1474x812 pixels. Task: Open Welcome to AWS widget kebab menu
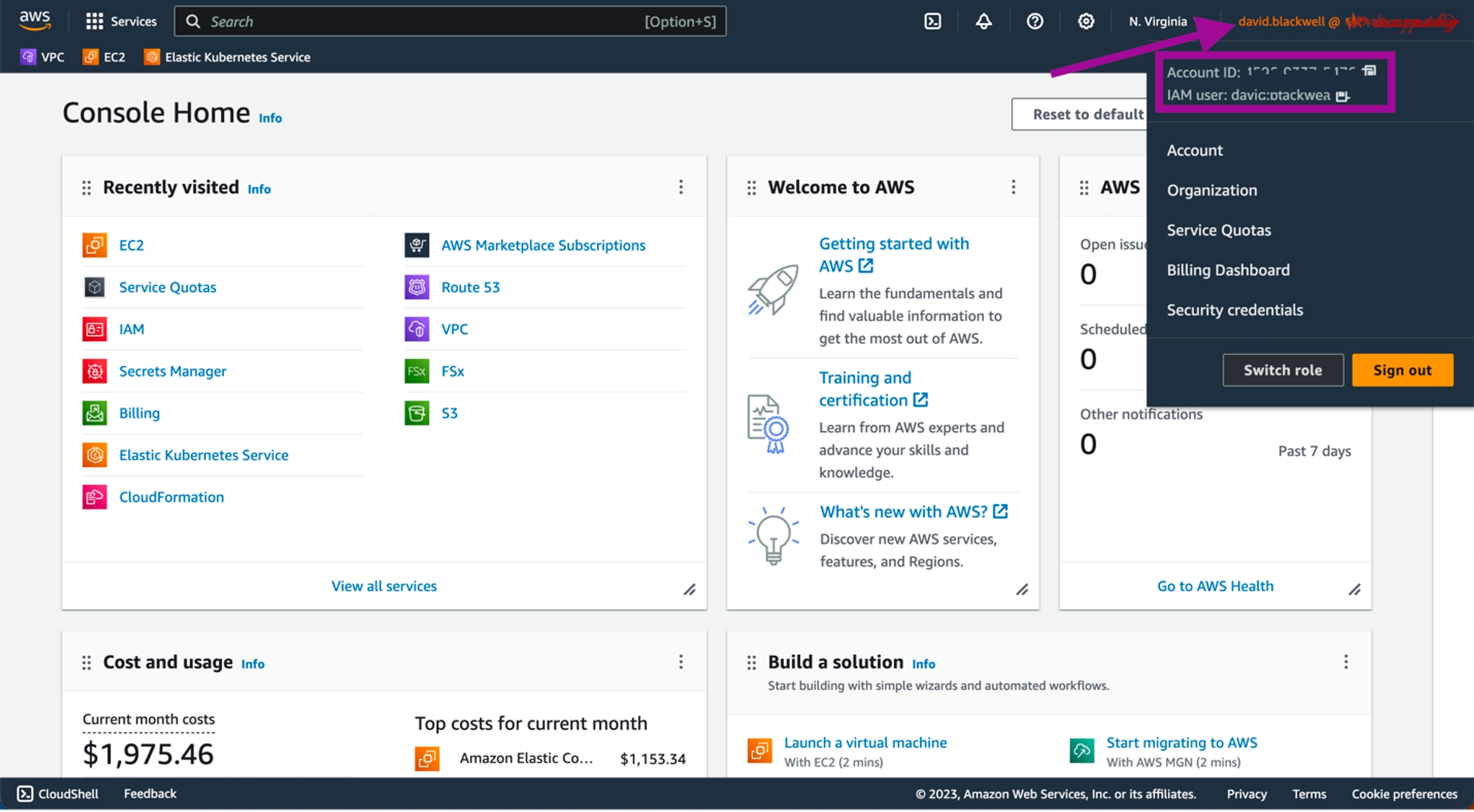pos(1013,187)
